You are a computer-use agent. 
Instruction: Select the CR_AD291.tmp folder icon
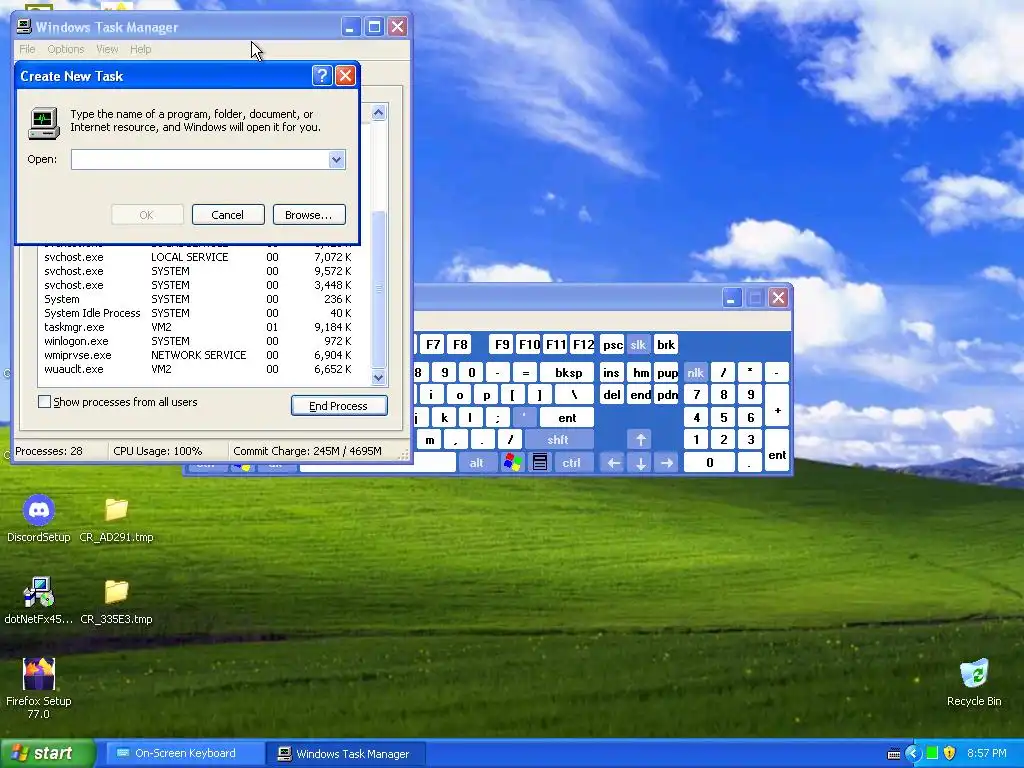pyautogui.click(x=116, y=519)
